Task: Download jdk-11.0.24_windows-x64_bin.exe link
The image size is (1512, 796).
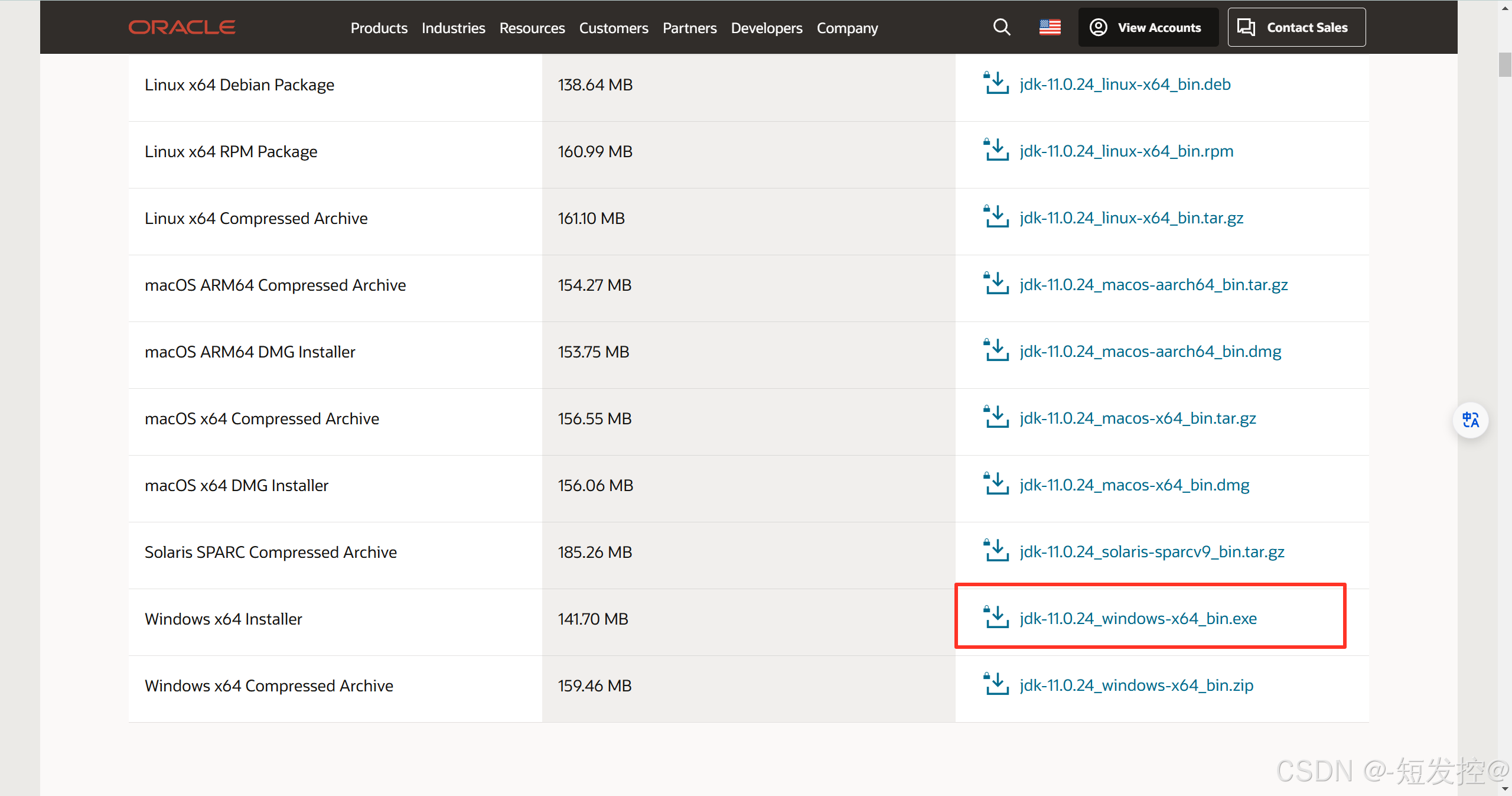Action: [1138, 619]
